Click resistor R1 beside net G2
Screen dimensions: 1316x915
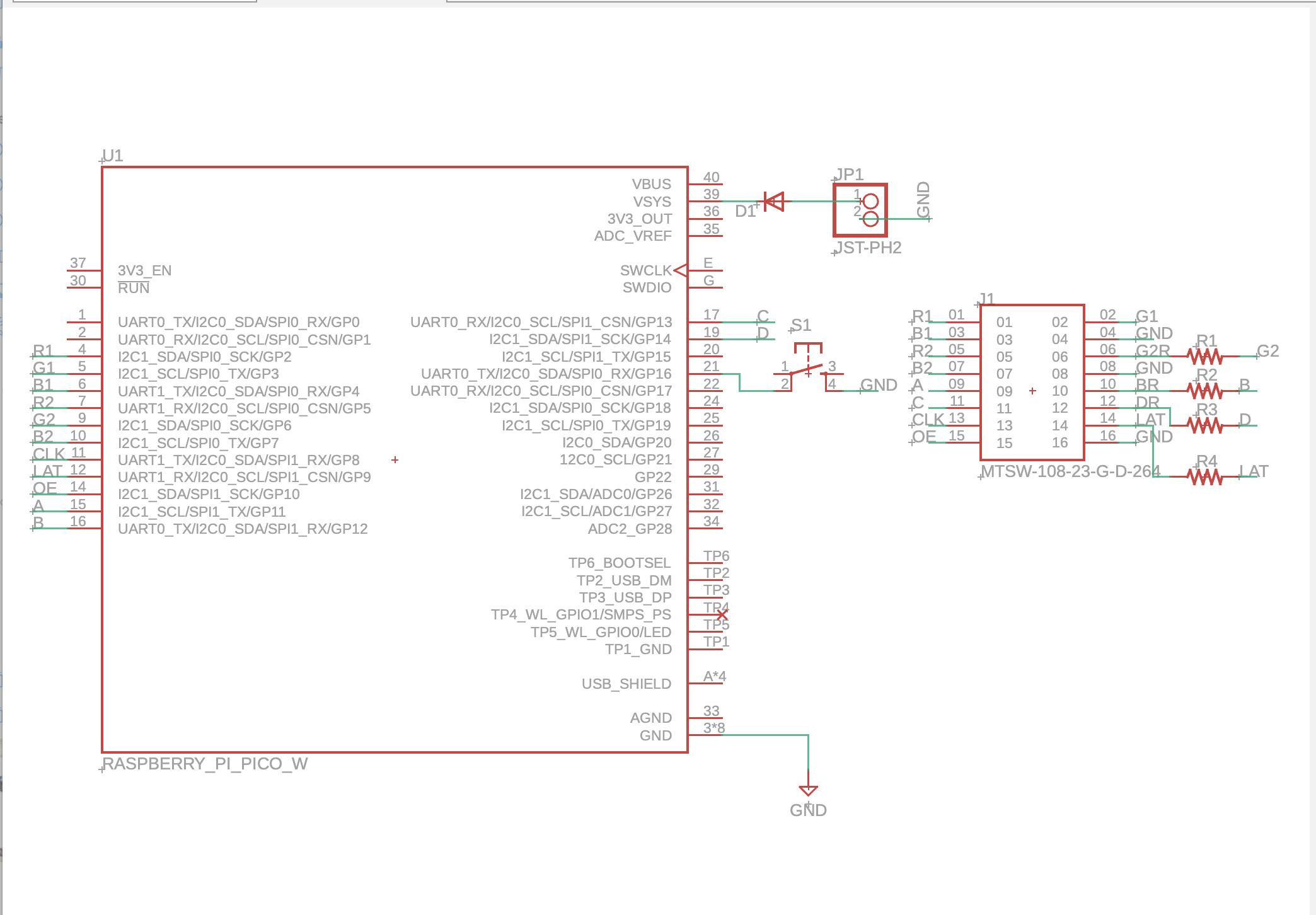(x=1206, y=356)
